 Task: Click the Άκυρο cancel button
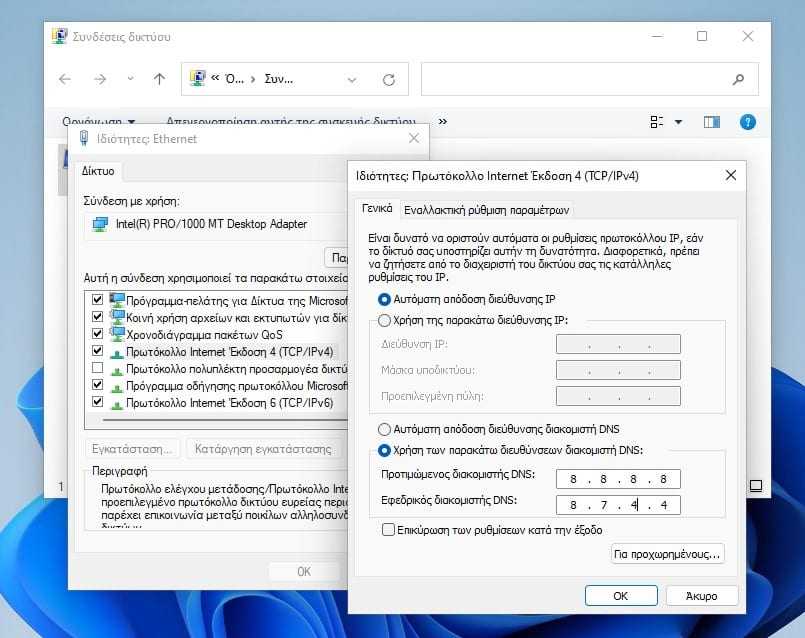(x=702, y=596)
